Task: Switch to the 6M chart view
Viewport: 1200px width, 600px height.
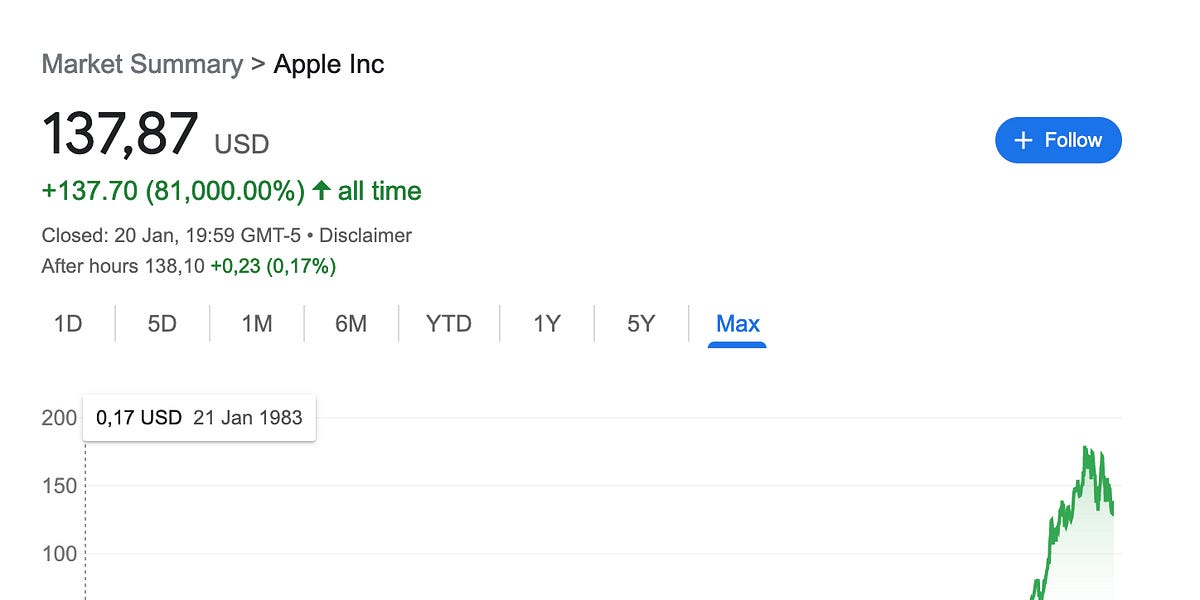Action: [x=350, y=323]
